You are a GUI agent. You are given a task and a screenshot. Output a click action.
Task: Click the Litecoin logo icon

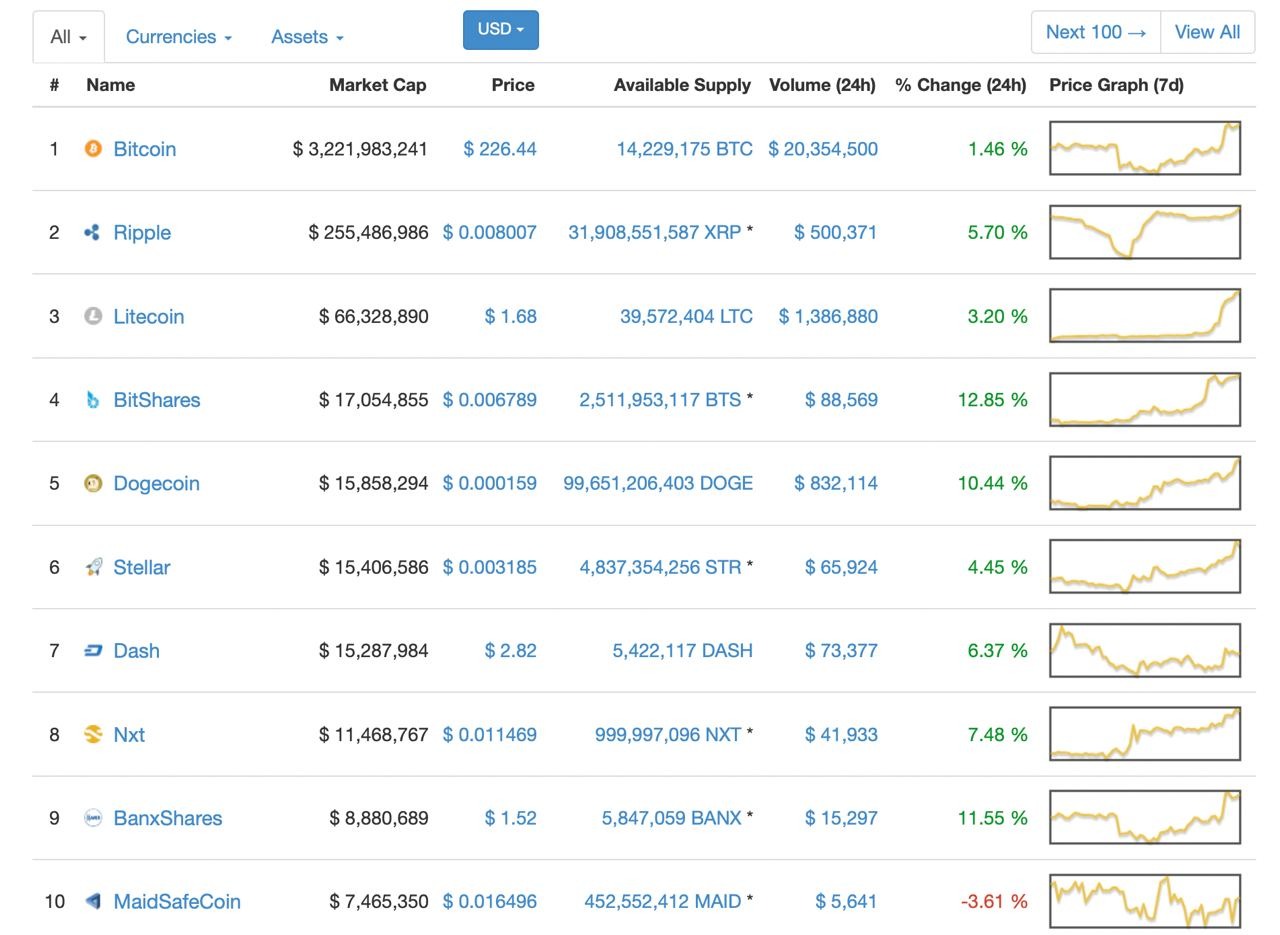click(93, 317)
